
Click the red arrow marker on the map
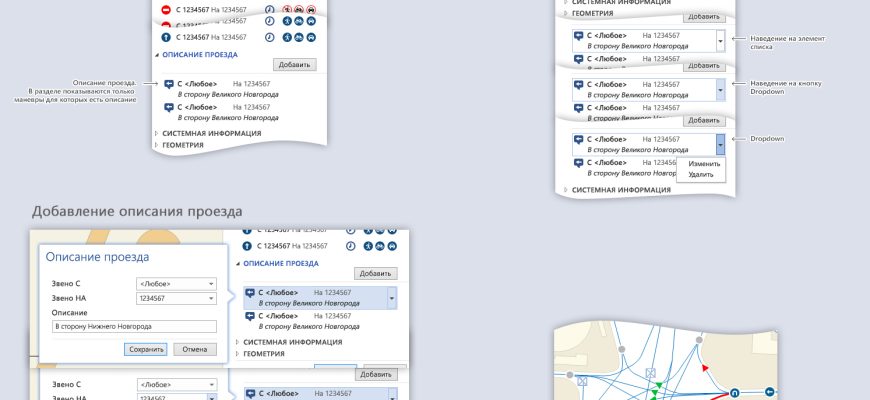(x=703, y=368)
